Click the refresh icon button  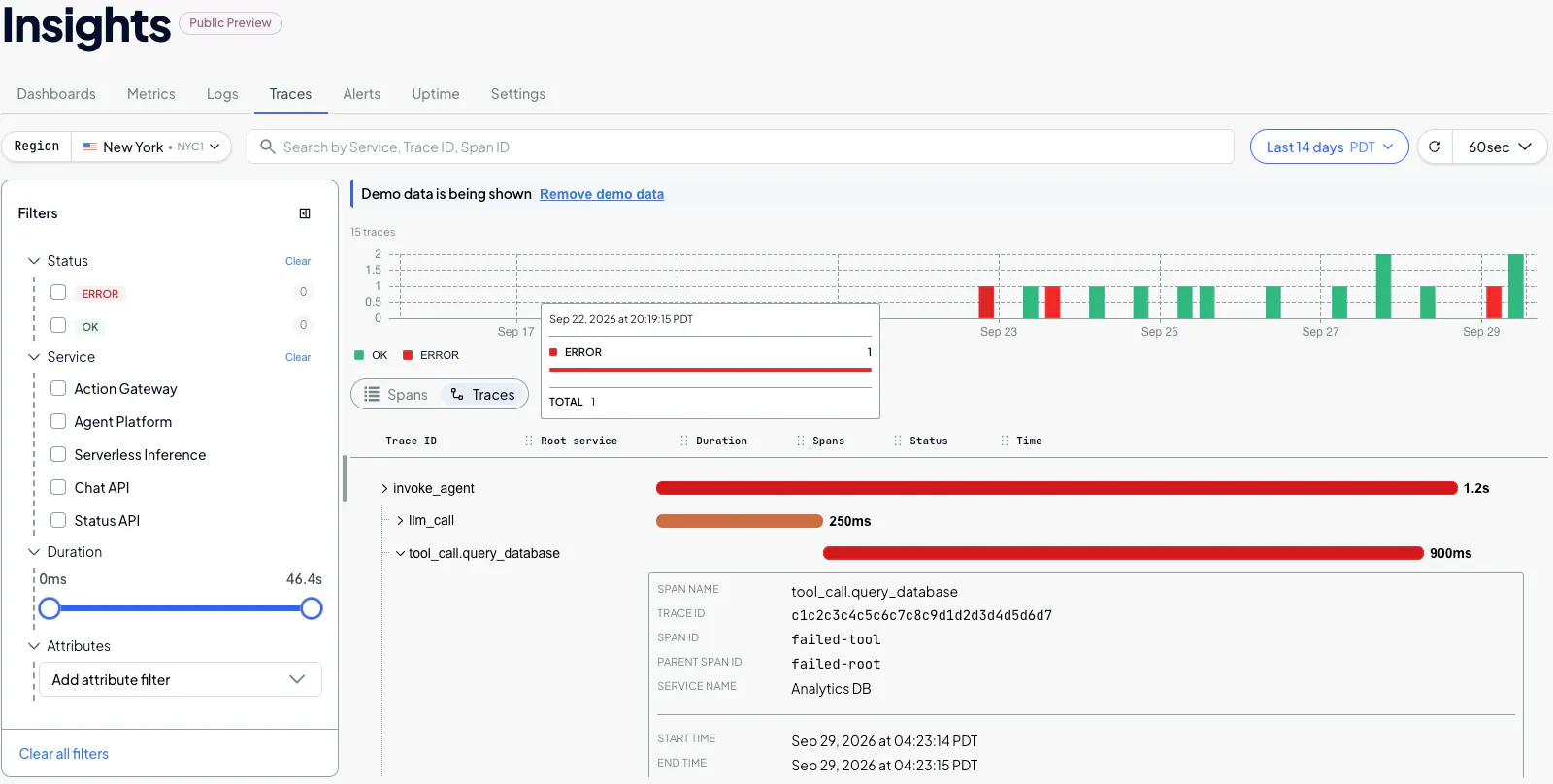click(1435, 147)
